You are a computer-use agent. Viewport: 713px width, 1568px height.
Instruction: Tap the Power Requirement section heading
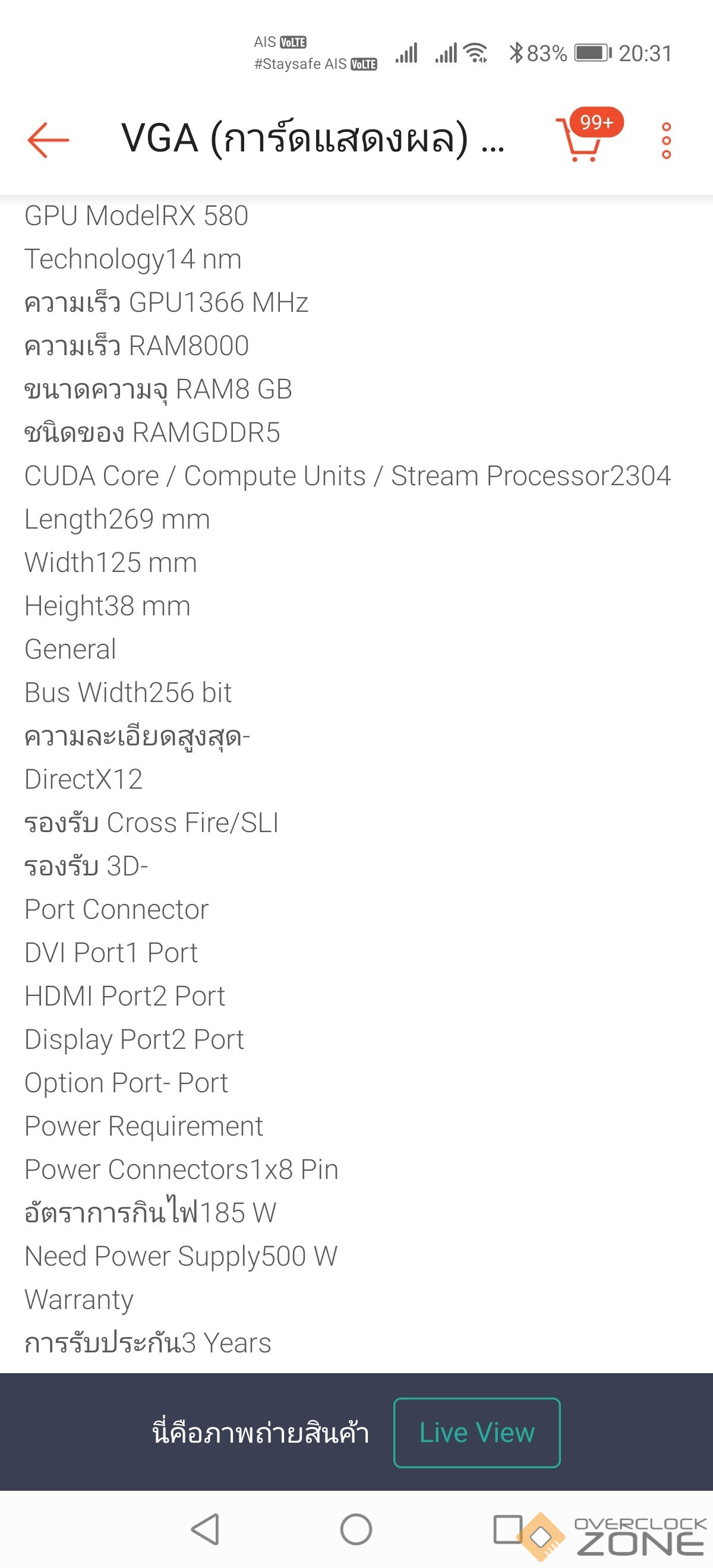(x=144, y=1126)
